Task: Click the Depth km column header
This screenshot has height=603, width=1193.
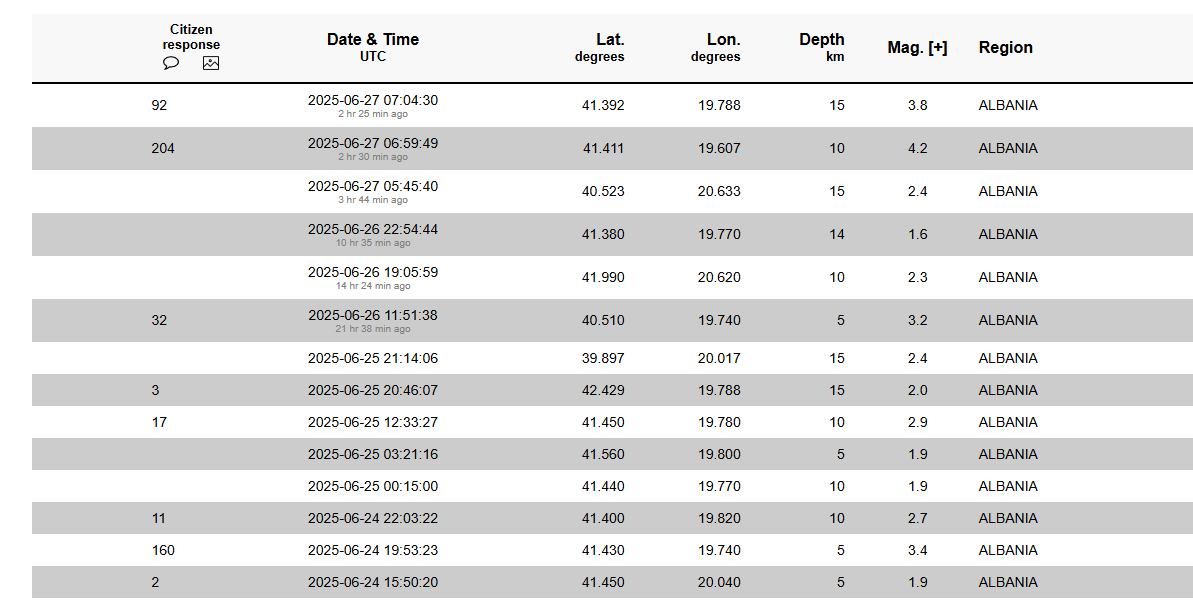Action: pos(821,46)
